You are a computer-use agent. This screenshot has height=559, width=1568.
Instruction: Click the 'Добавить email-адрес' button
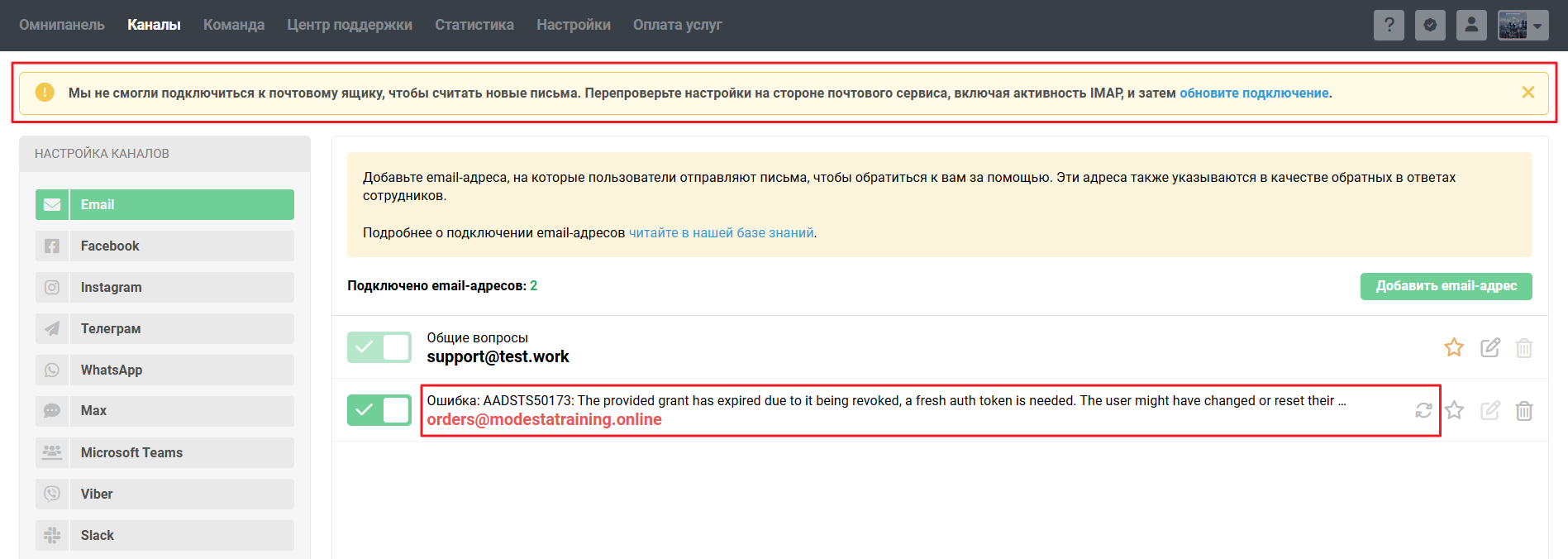tap(1446, 286)
